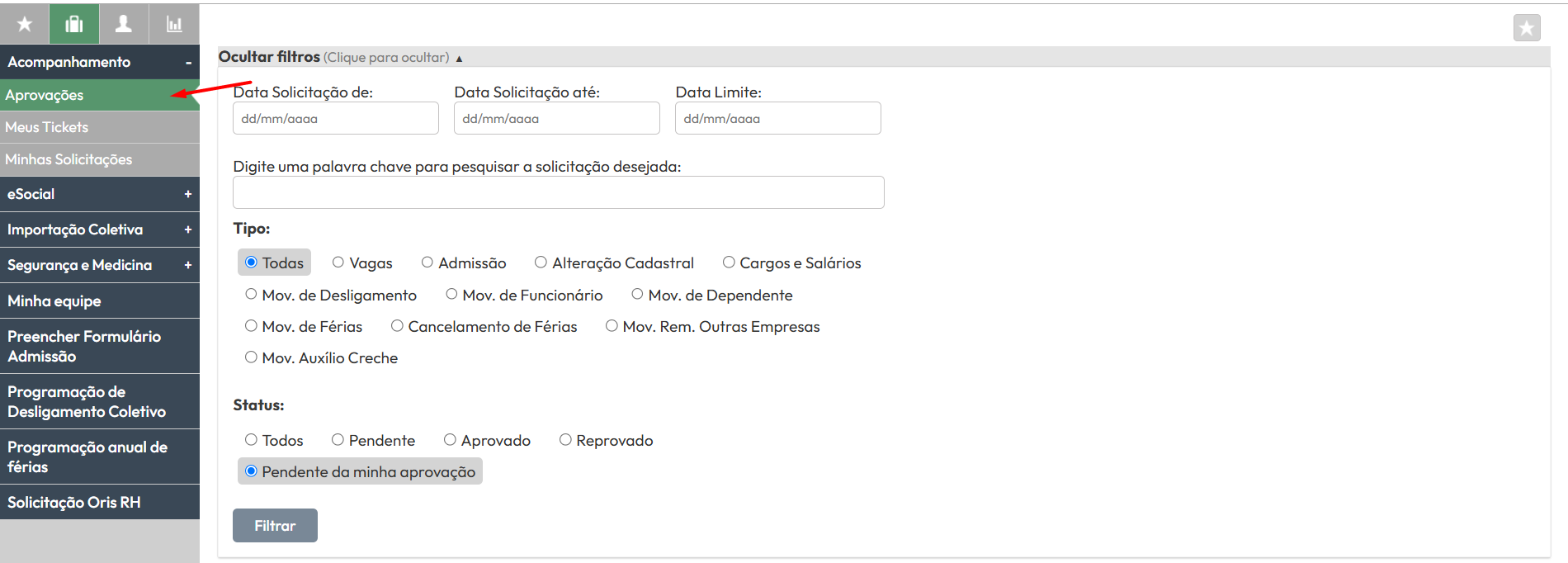Click the Data Solicitação de date field
The image size is (1568, 563).
[336, 118]
